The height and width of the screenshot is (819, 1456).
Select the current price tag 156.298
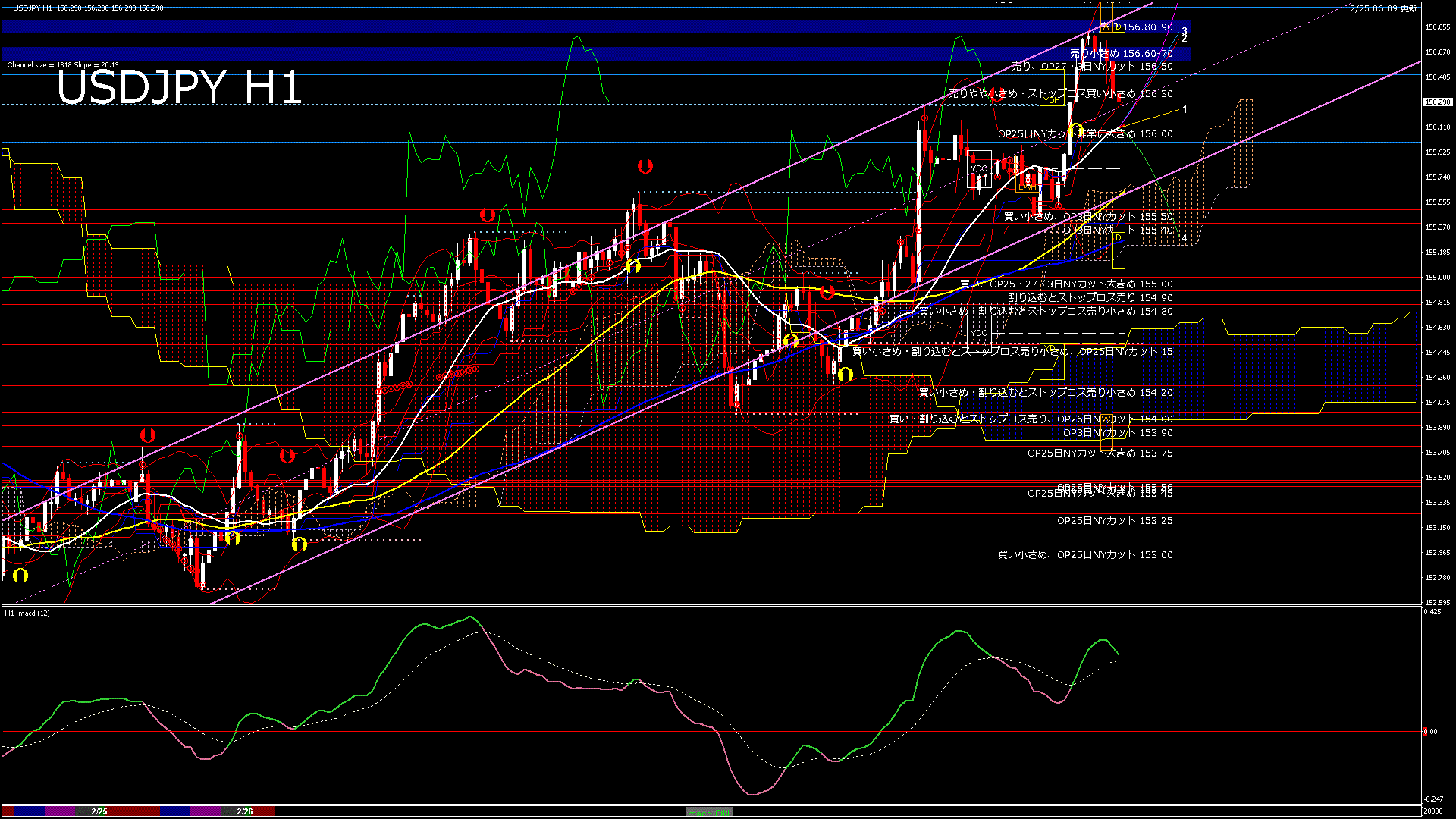[x=1437, y=102]
